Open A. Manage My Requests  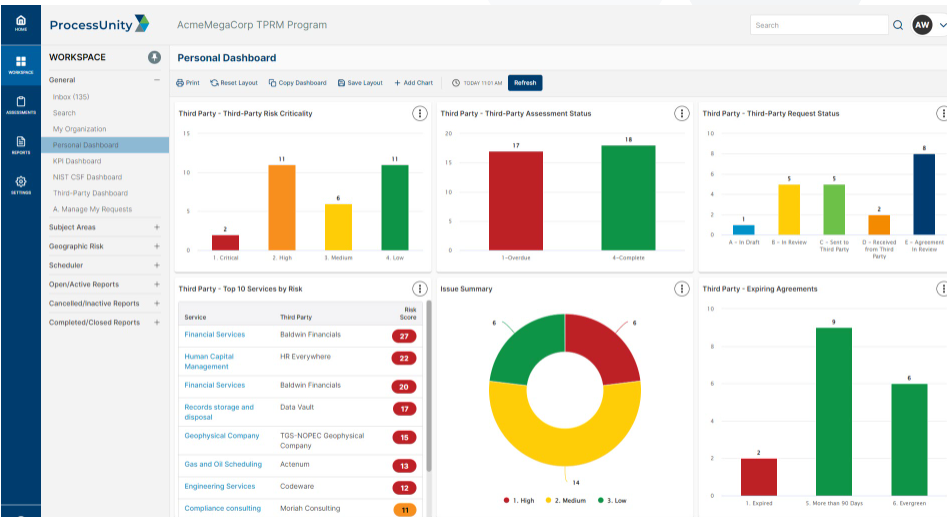92,209
